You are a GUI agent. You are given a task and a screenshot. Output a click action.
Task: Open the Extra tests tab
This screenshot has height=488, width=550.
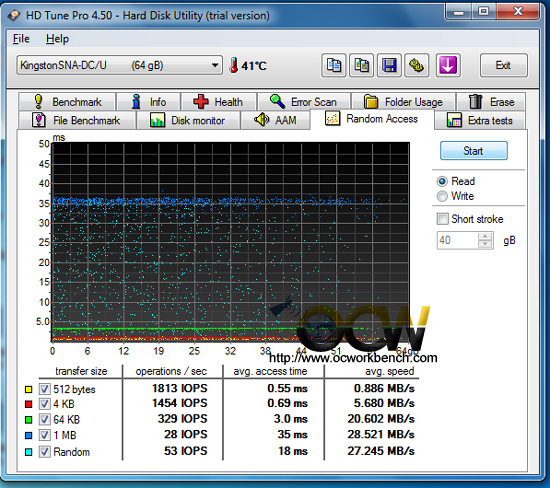(x=480, y=120)
